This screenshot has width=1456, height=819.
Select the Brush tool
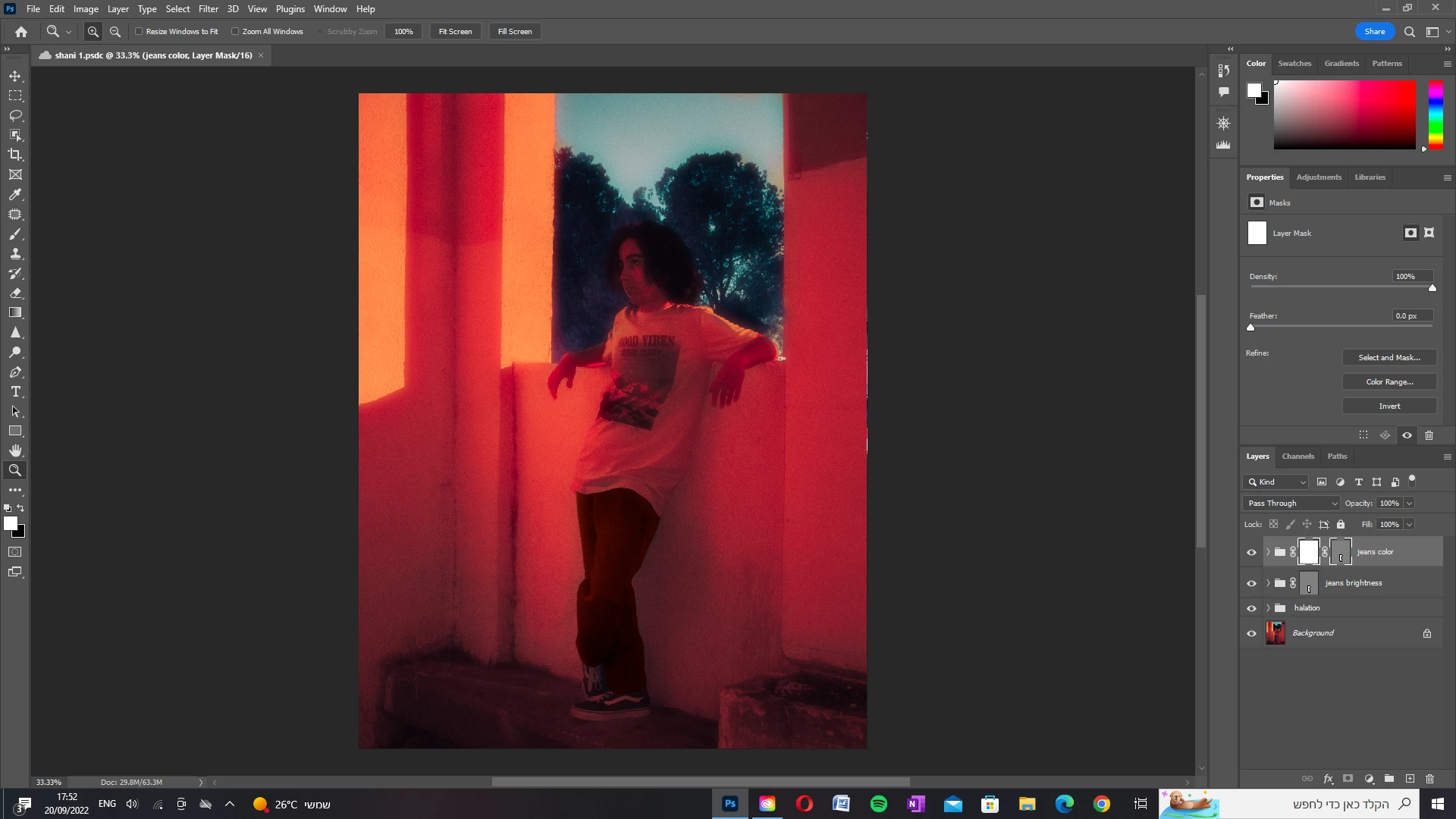(x=15, y=234)
